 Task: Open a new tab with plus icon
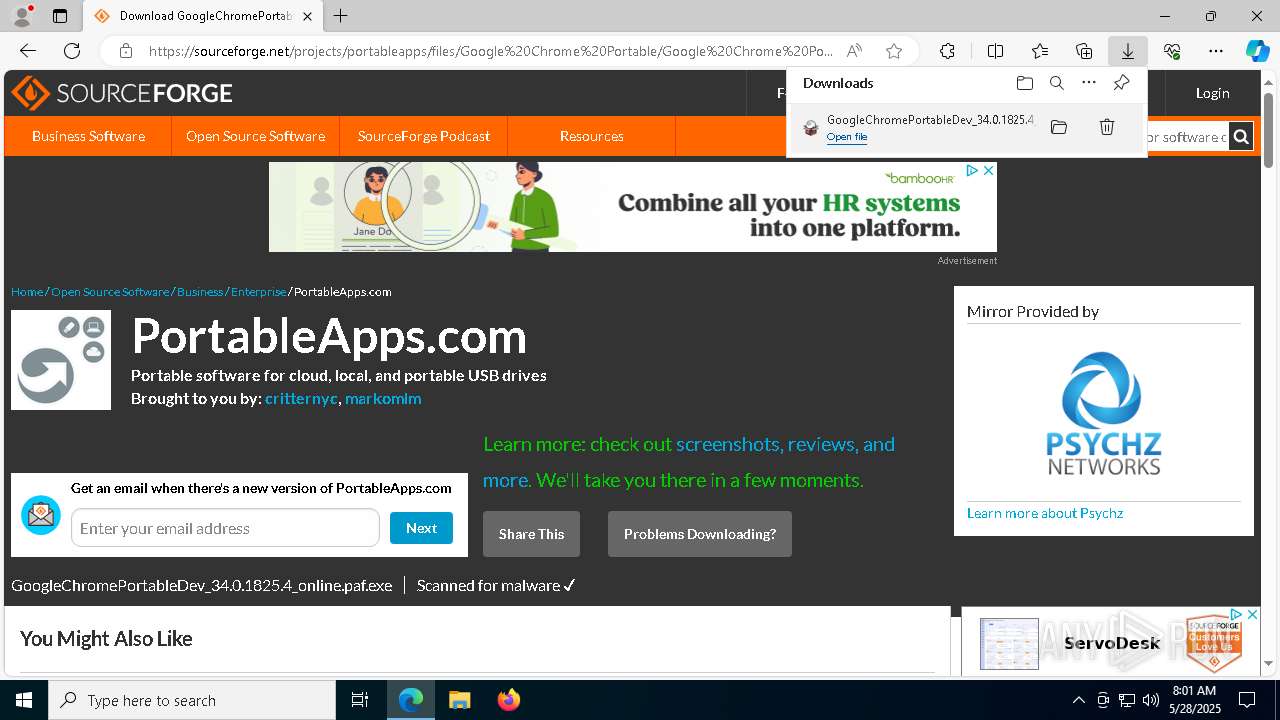pos(341,16)
